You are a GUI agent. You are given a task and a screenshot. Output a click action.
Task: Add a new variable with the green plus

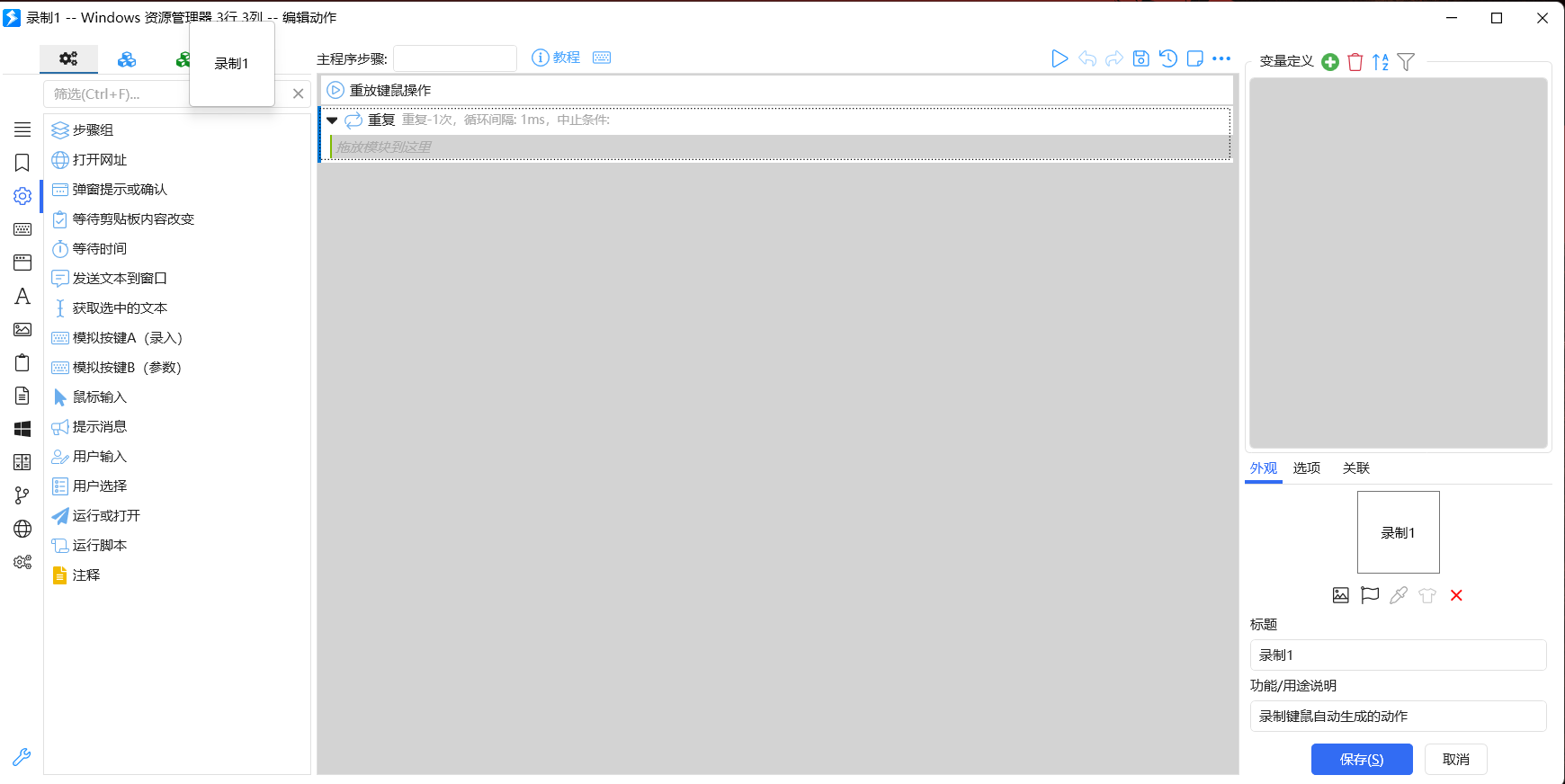[x=1330, y=62]
